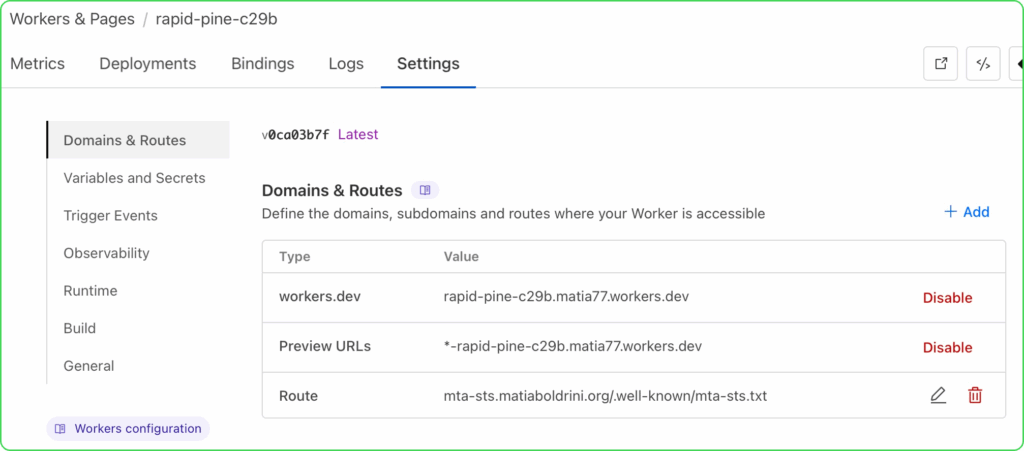Click the Workers configuration docs badge
Image resolution: width=1024 pixels, height=451 pixels.
pyautogui.click(x=128, y=429)
